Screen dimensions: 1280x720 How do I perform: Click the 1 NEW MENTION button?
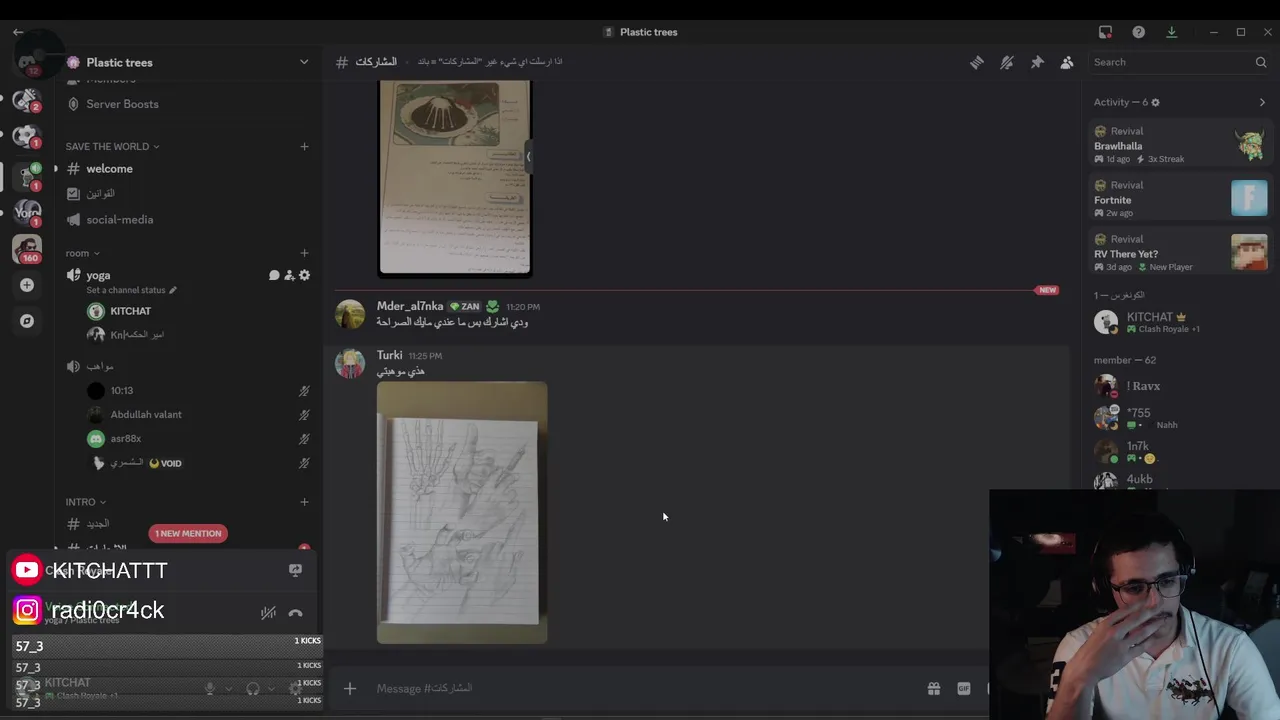[188, 533]
